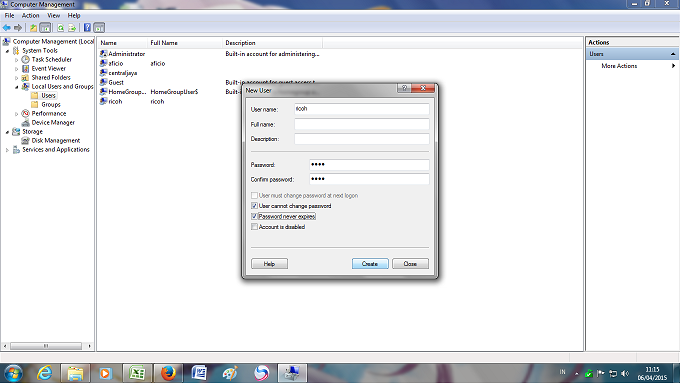Viewport: 681px width, 383px height.
Task: Select Computer Management (Local) root node
Action: tap(53, 41)
